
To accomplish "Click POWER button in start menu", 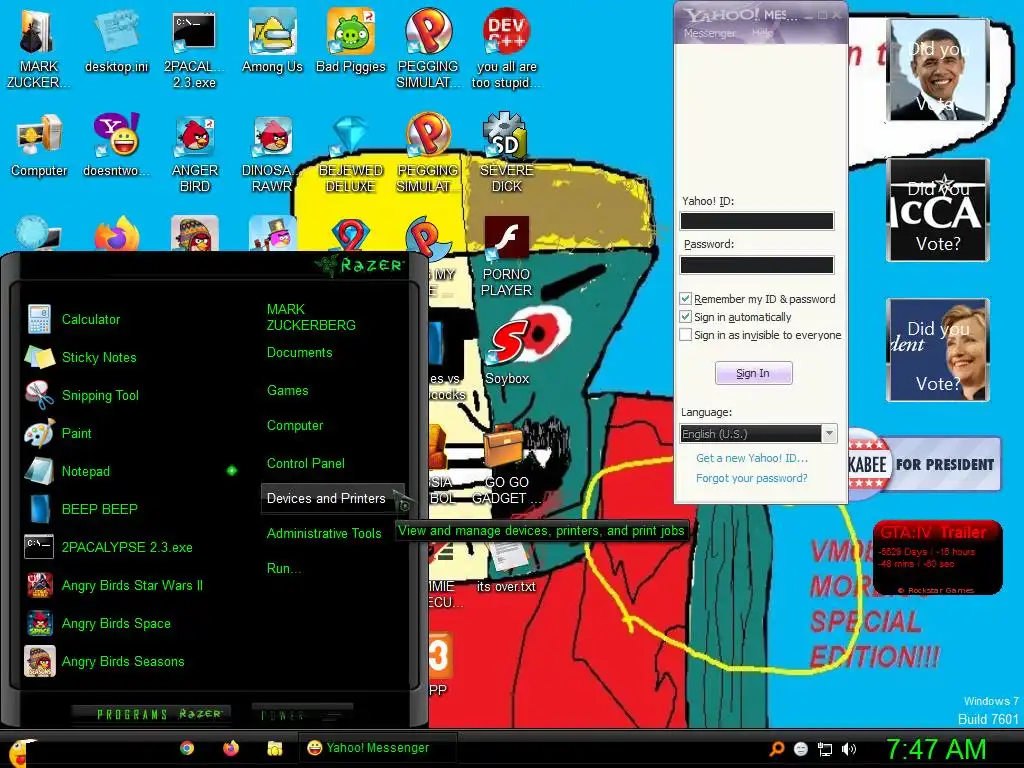I will 302,715.
